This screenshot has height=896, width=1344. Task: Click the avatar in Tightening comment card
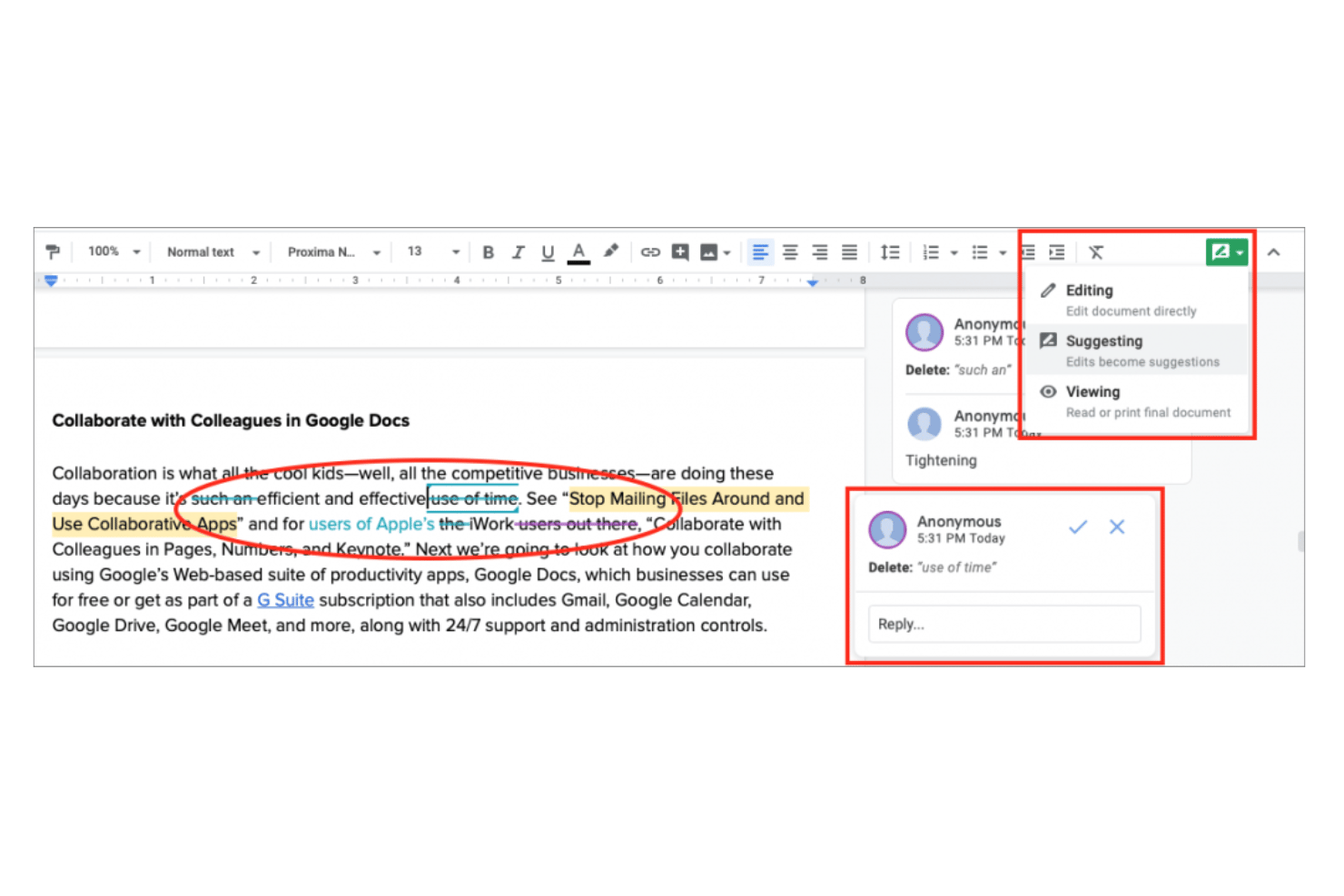(924, 424)
